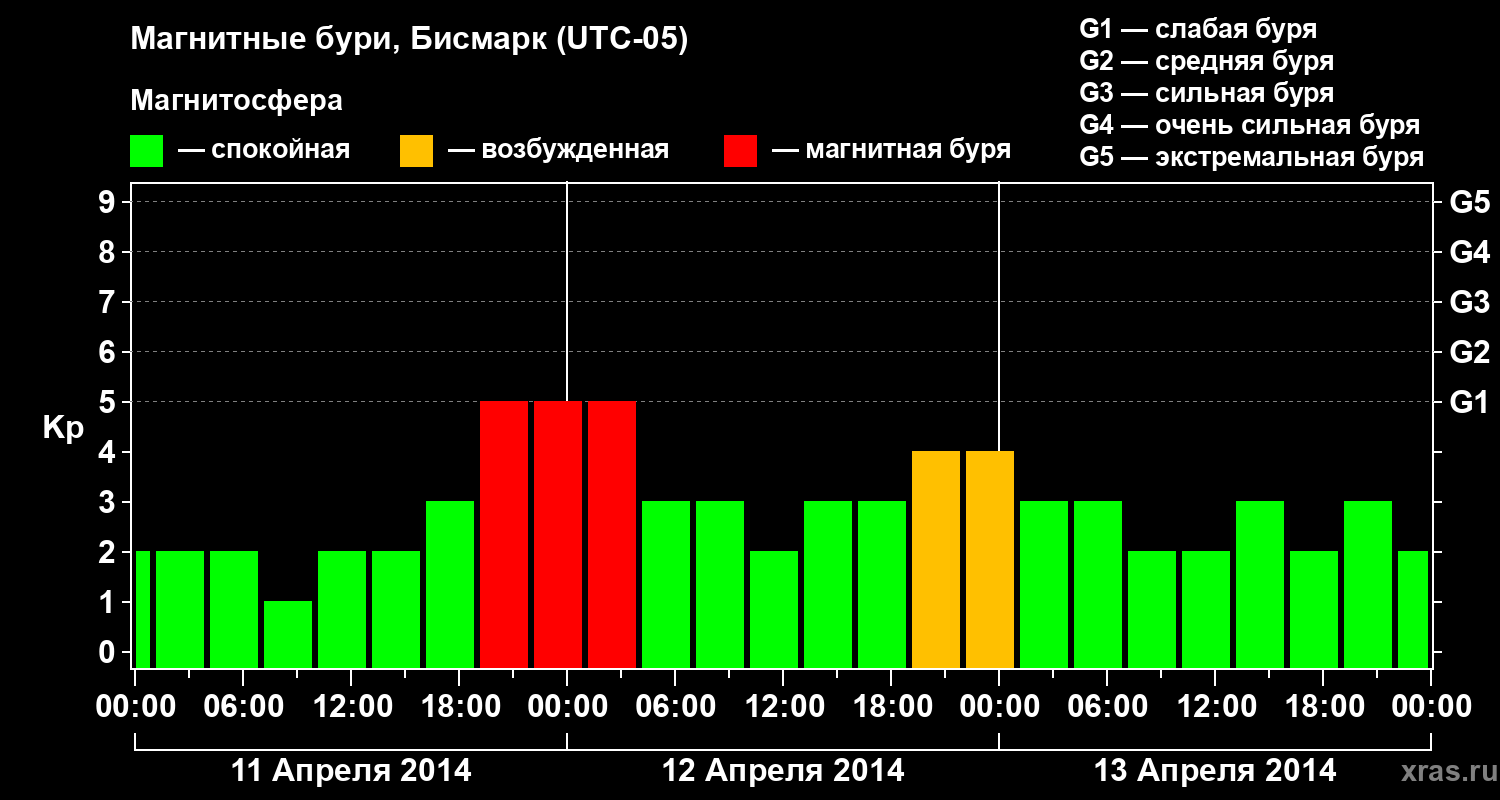Screen dimensions: 1500x800
Task: Click the line 'G3 — сильная буря'
Action: tap(1207, 93)
